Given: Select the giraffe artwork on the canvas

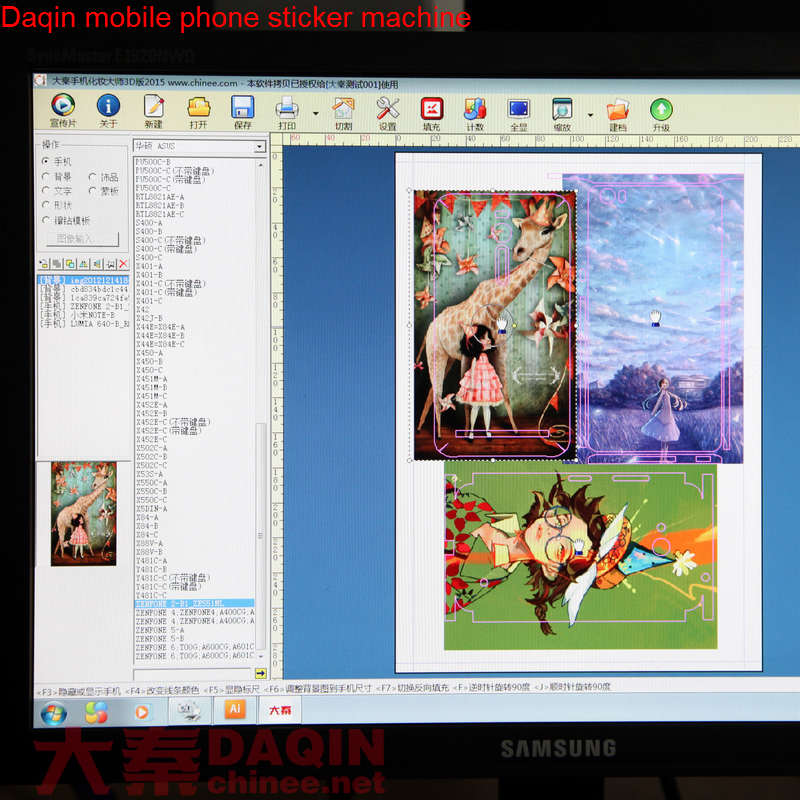Looking at the screenshot, I should point(494,325).
